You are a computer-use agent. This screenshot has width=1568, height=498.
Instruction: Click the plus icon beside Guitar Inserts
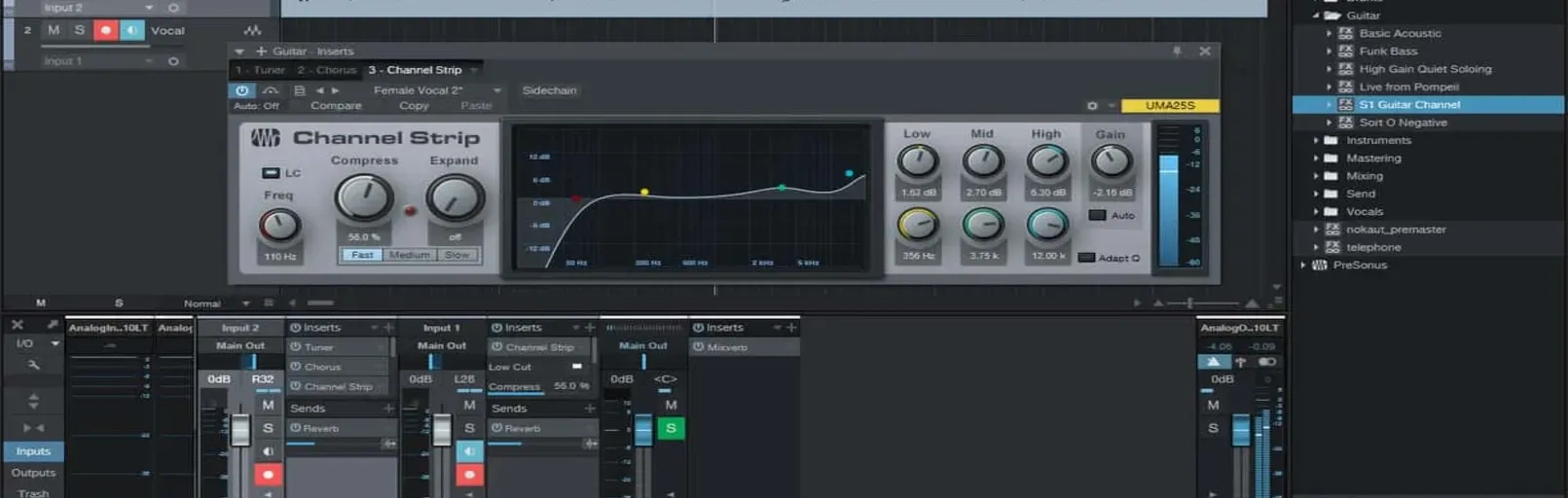pos(261,52)
